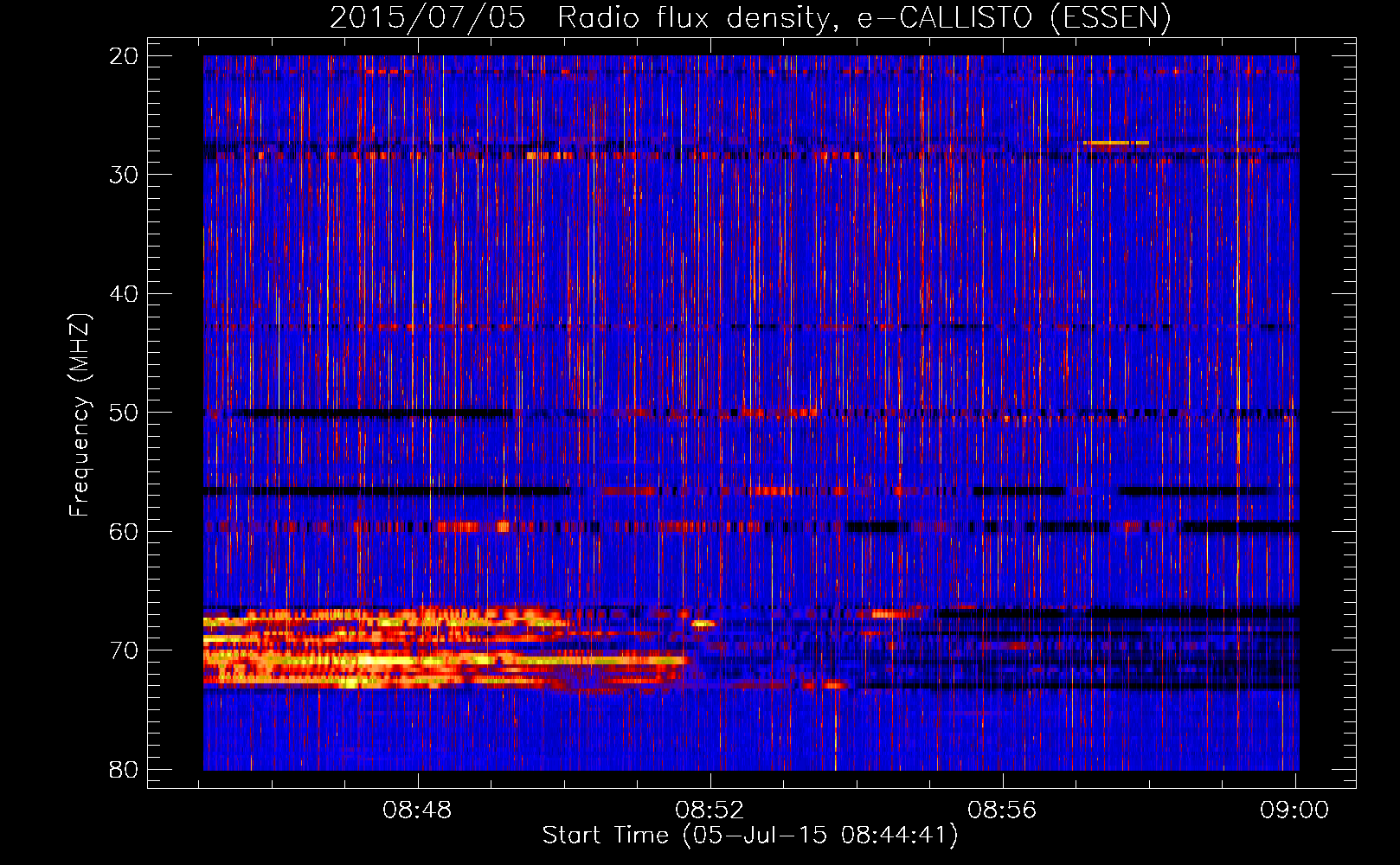Click the 09:00 time tick label
This screenshot has height=865, width=1400.
(1294, 810)
